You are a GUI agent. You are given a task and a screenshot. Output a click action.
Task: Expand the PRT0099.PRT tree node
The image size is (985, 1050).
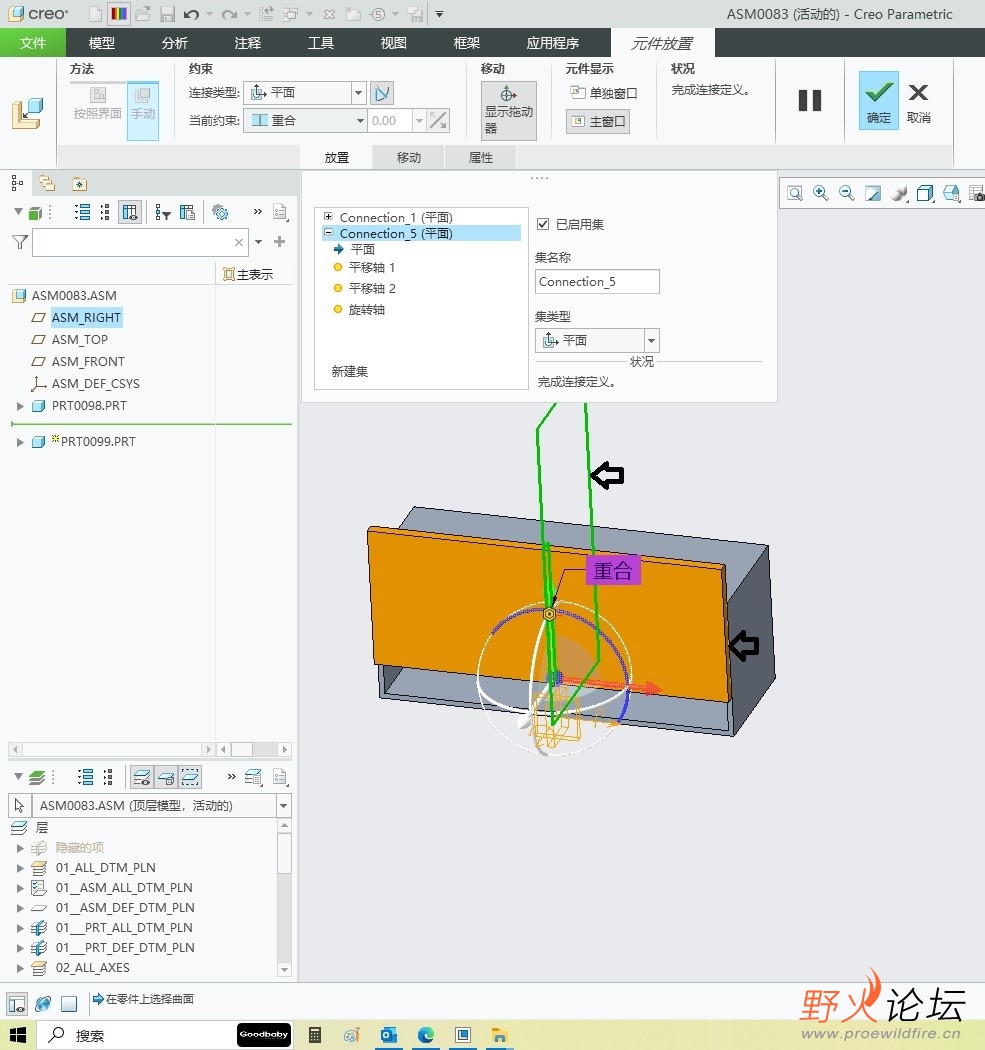(x=20, y=442)
